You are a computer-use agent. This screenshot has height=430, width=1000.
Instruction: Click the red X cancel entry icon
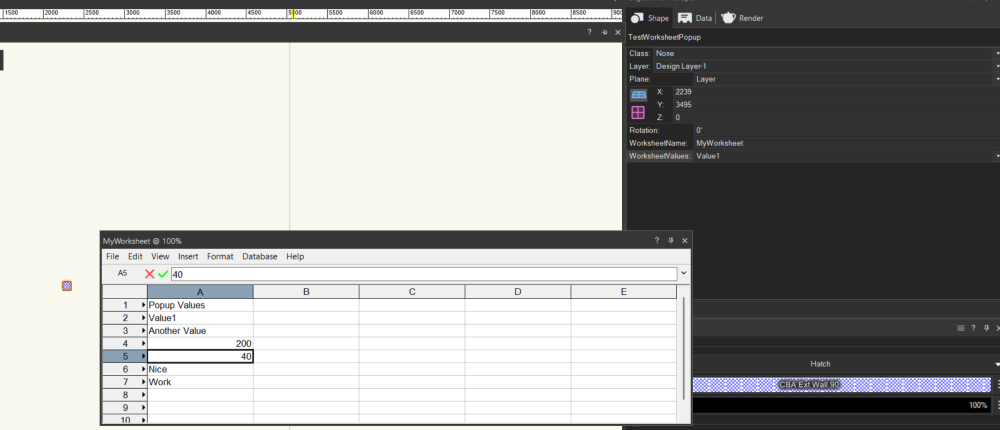pos(150,274)
